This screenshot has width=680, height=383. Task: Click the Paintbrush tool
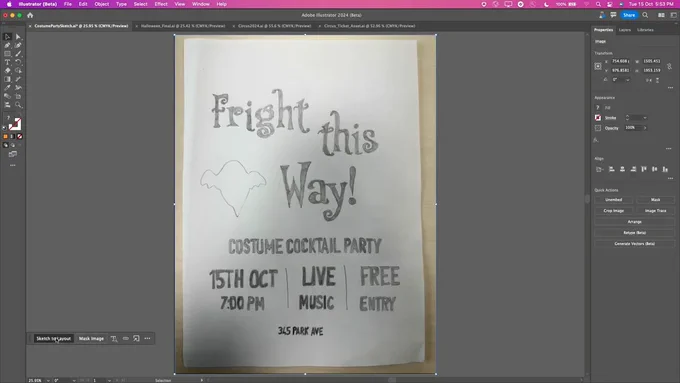click(x=18, y=54)
